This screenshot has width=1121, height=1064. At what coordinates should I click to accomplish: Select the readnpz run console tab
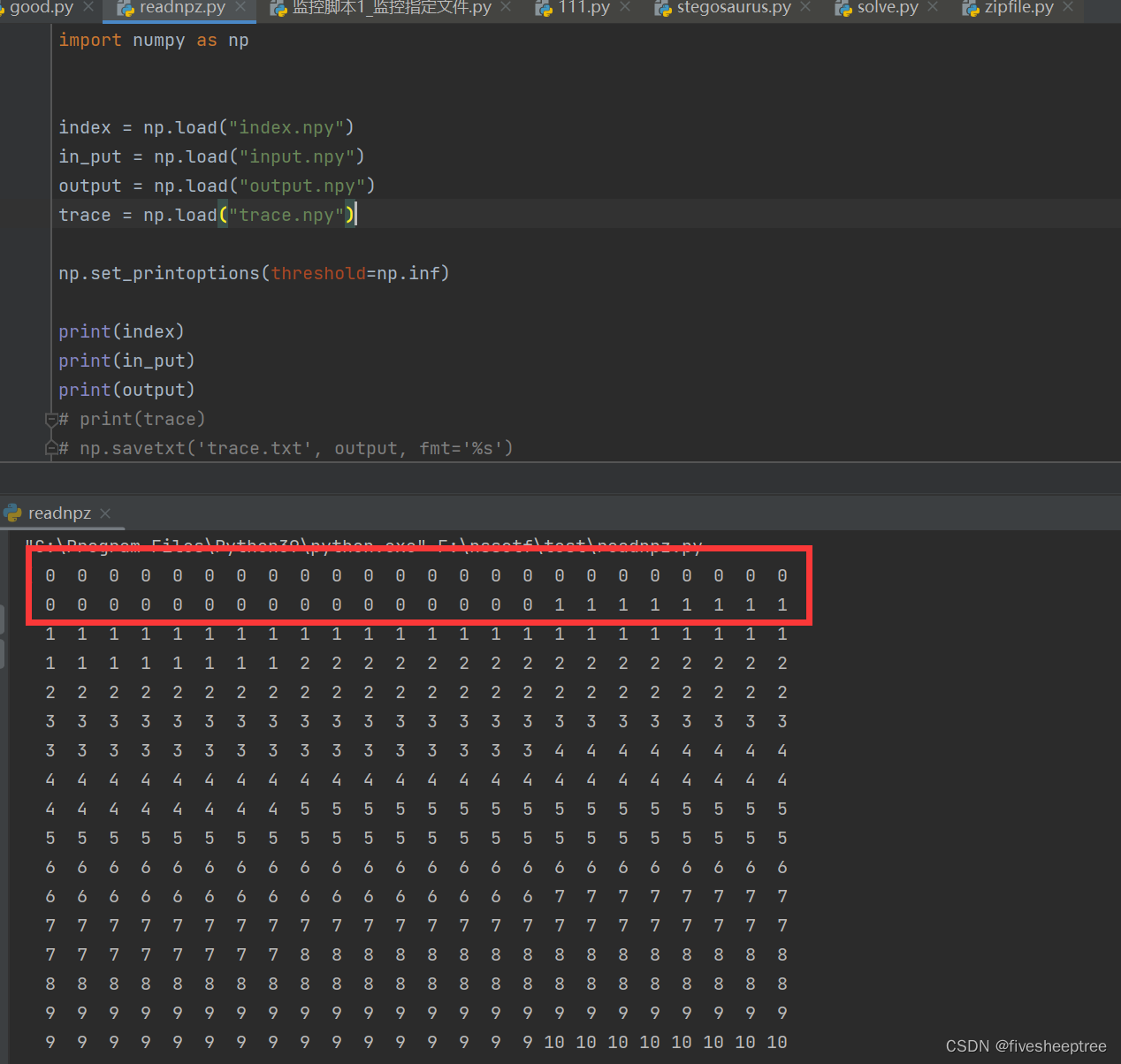(x=58, y=513)
